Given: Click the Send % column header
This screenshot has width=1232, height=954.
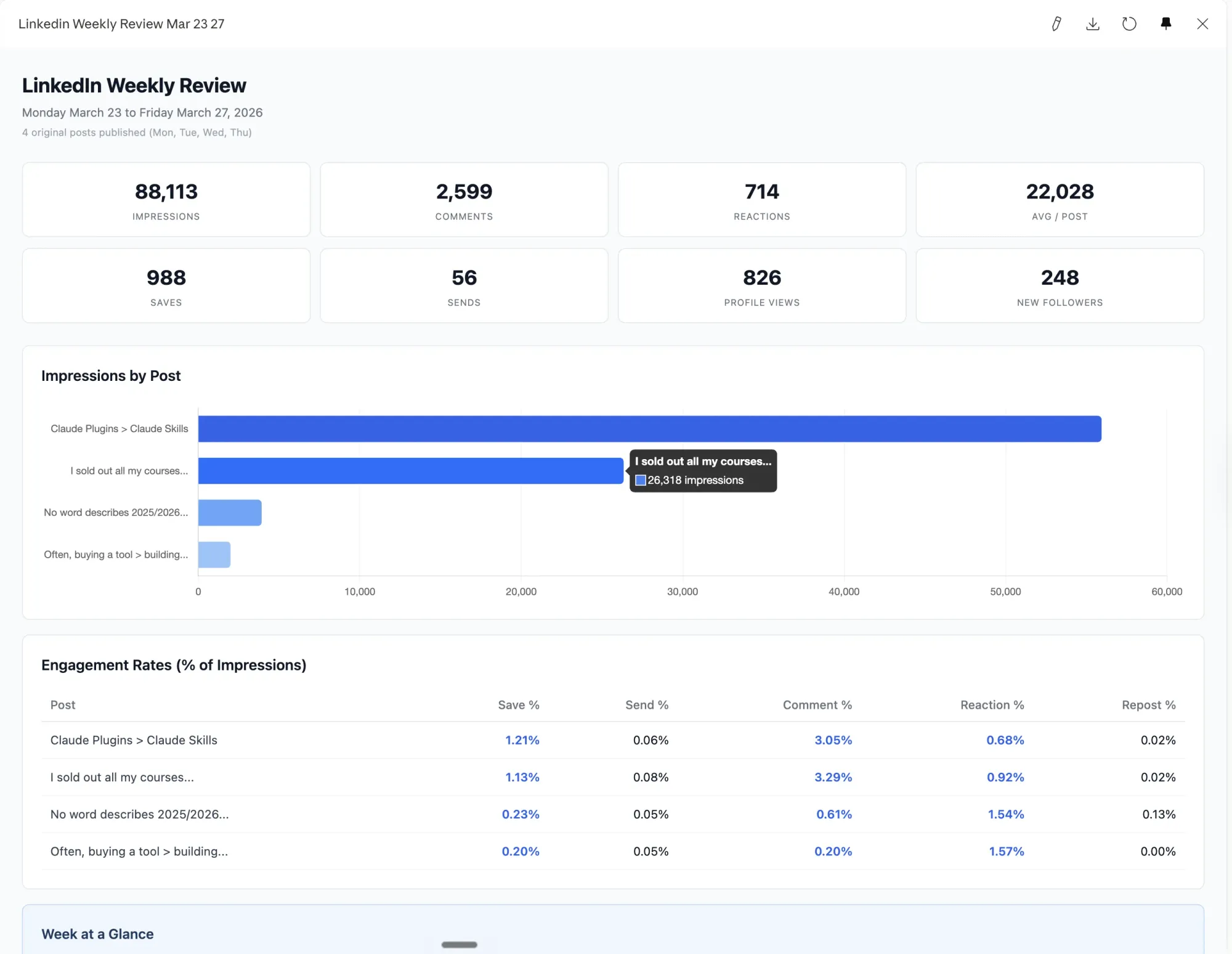Looking at the screenshot, I should click(x=647, y=705).
